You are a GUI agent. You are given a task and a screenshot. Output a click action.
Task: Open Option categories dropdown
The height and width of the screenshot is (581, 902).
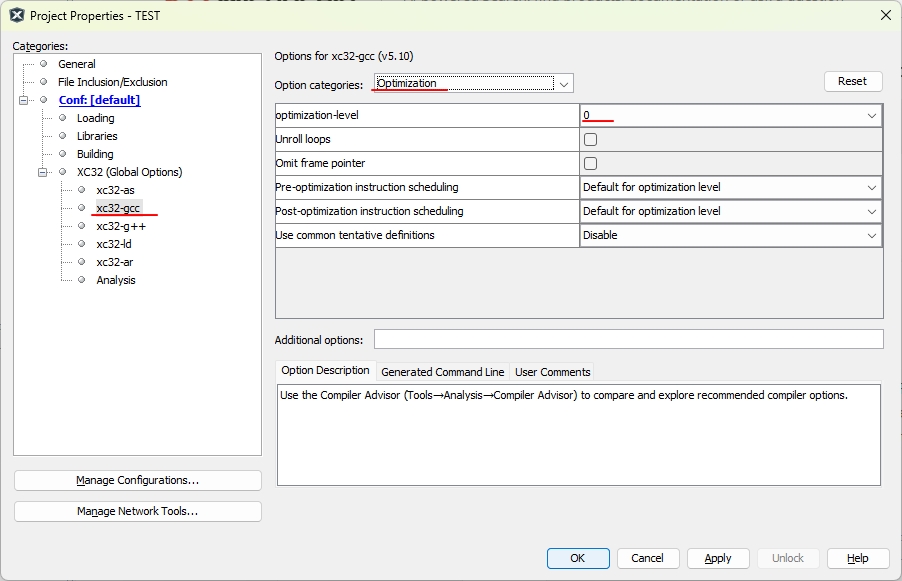(x=473, y=83)
